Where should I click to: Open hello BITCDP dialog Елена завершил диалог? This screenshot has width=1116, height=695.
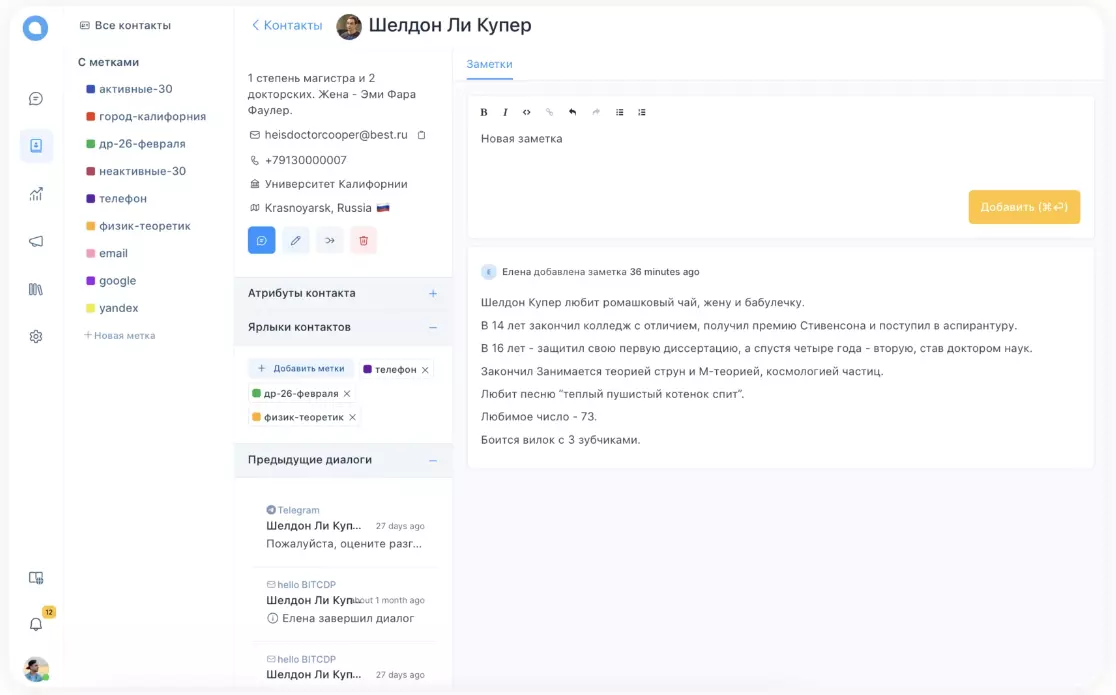coord(344,602)
